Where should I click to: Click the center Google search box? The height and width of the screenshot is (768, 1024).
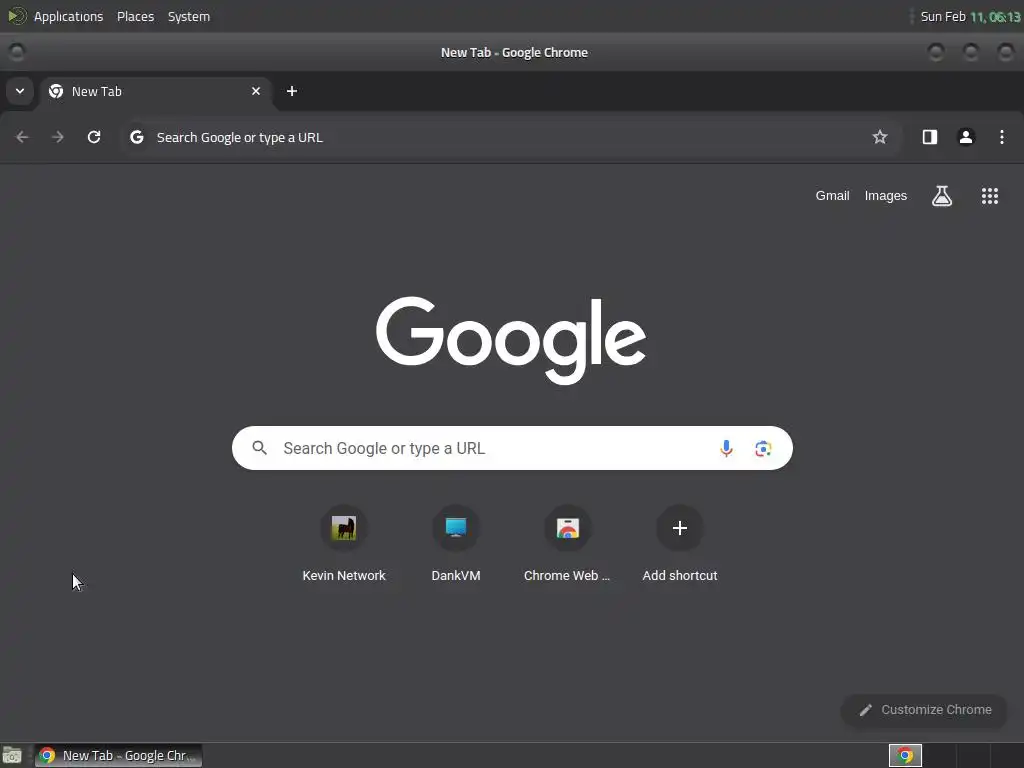coord(512,449)
